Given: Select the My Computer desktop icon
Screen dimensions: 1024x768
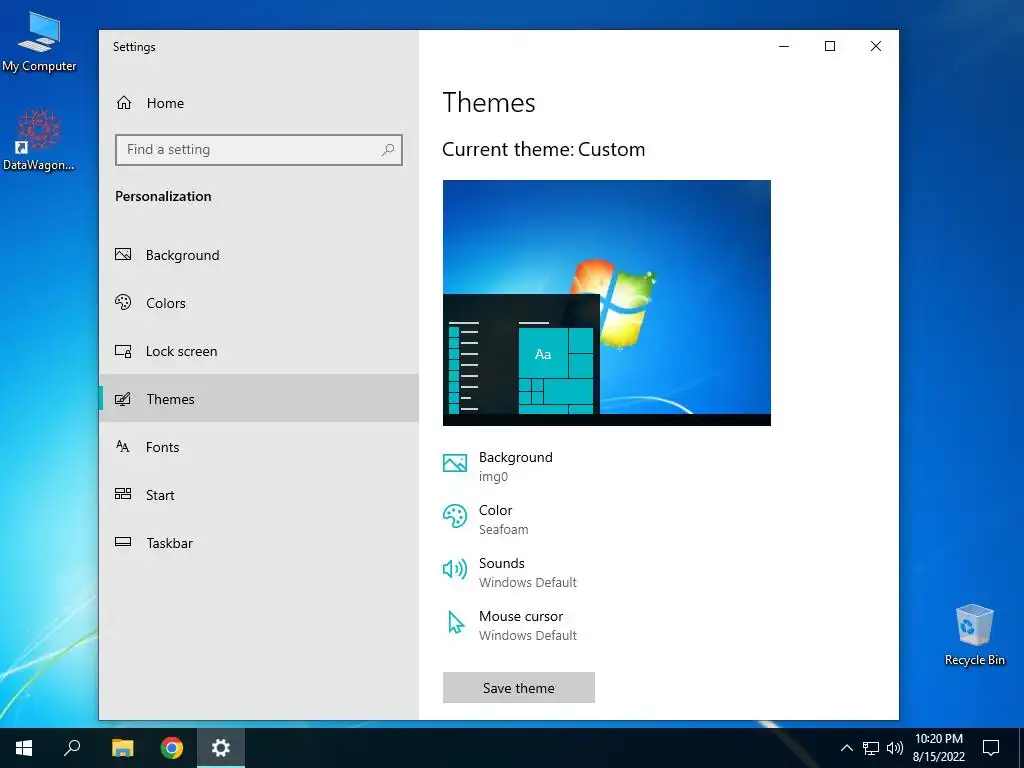Looking at the screenshot, I should (39, 41).
